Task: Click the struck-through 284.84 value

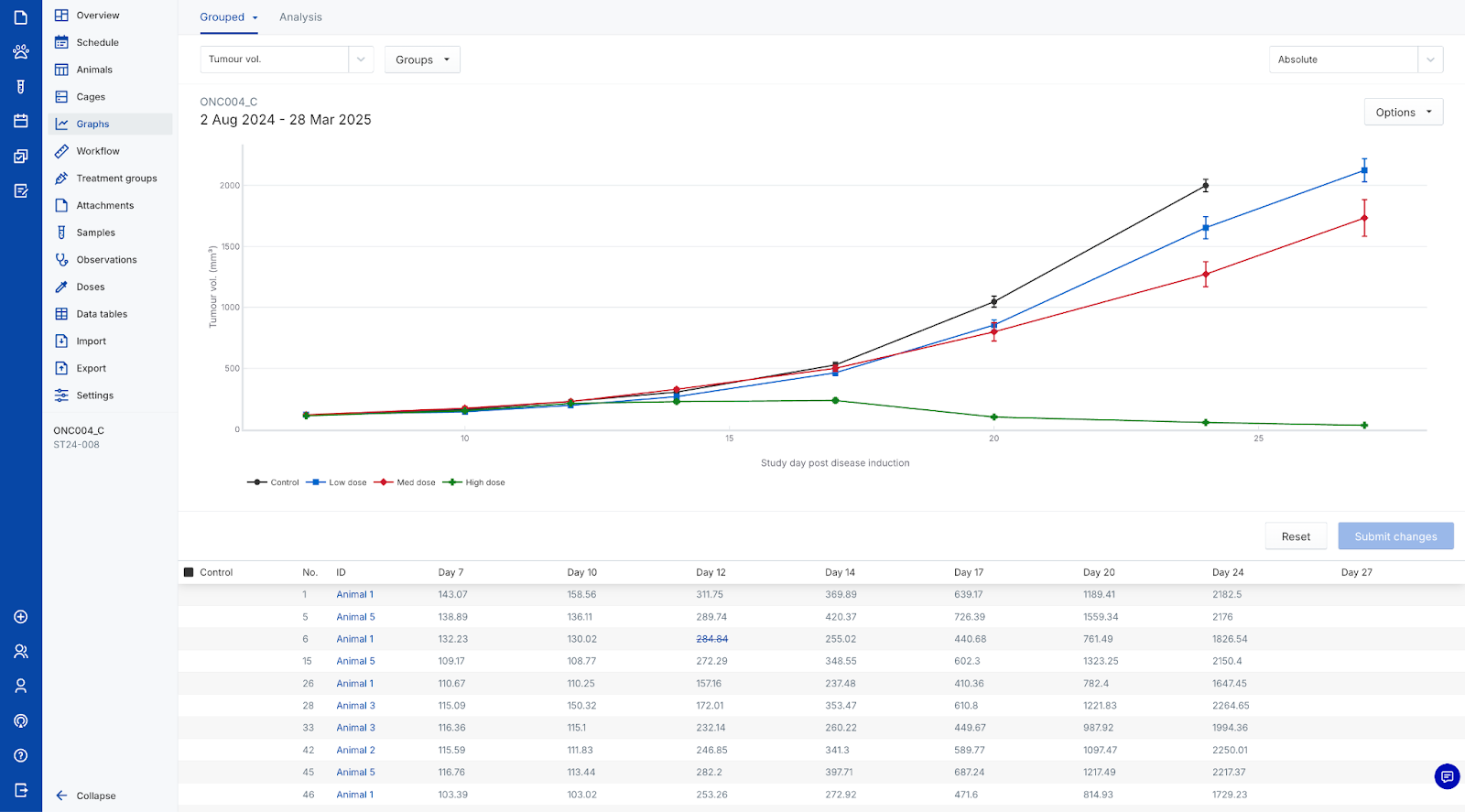Action: click(711, 639)
